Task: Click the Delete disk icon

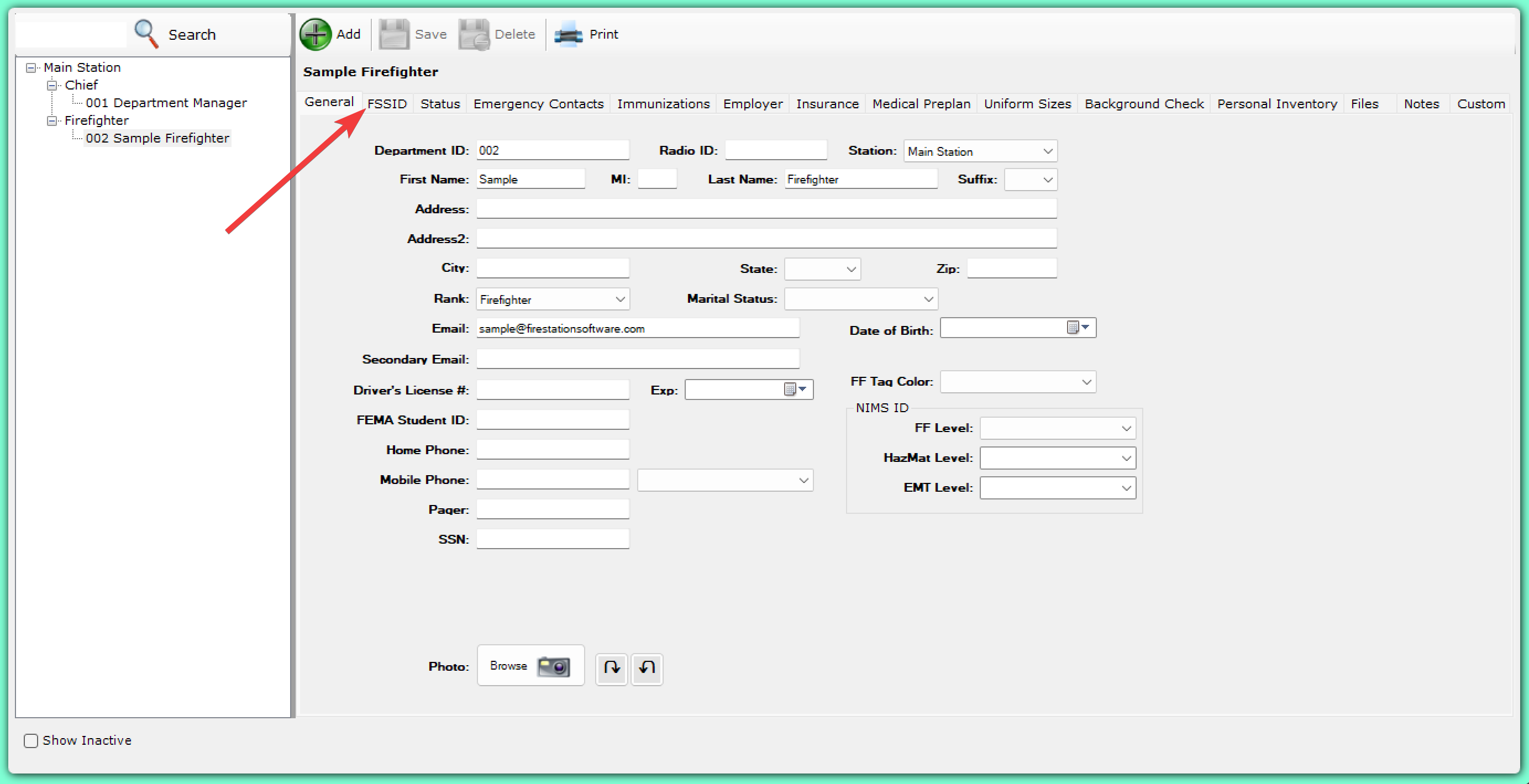Action: pyautogui.click(x=474, y=34)
